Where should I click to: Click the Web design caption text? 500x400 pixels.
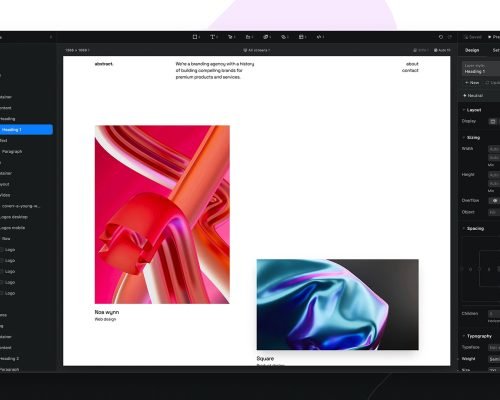tap(105, 319)
